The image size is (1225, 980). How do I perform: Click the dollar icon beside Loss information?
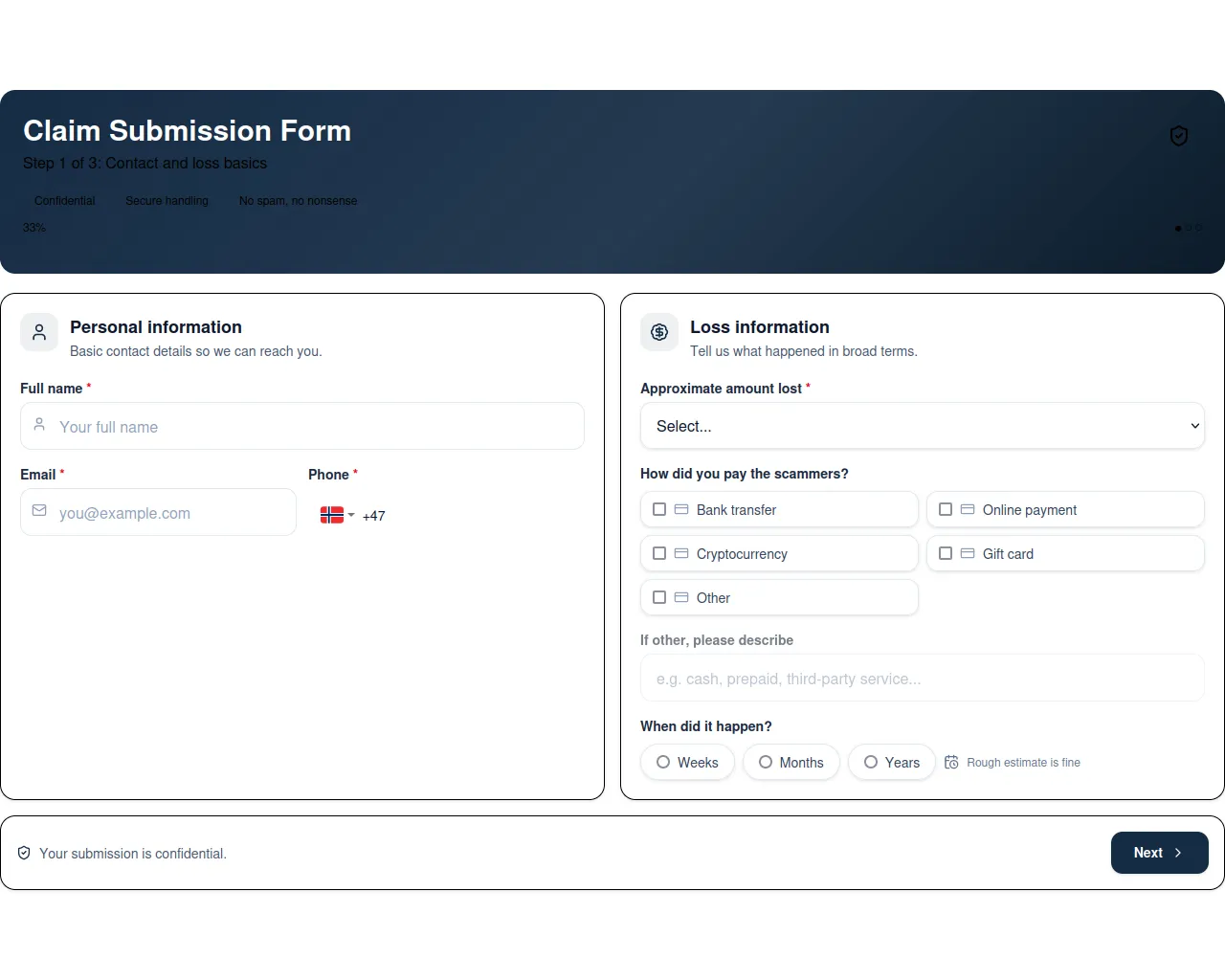659,332
